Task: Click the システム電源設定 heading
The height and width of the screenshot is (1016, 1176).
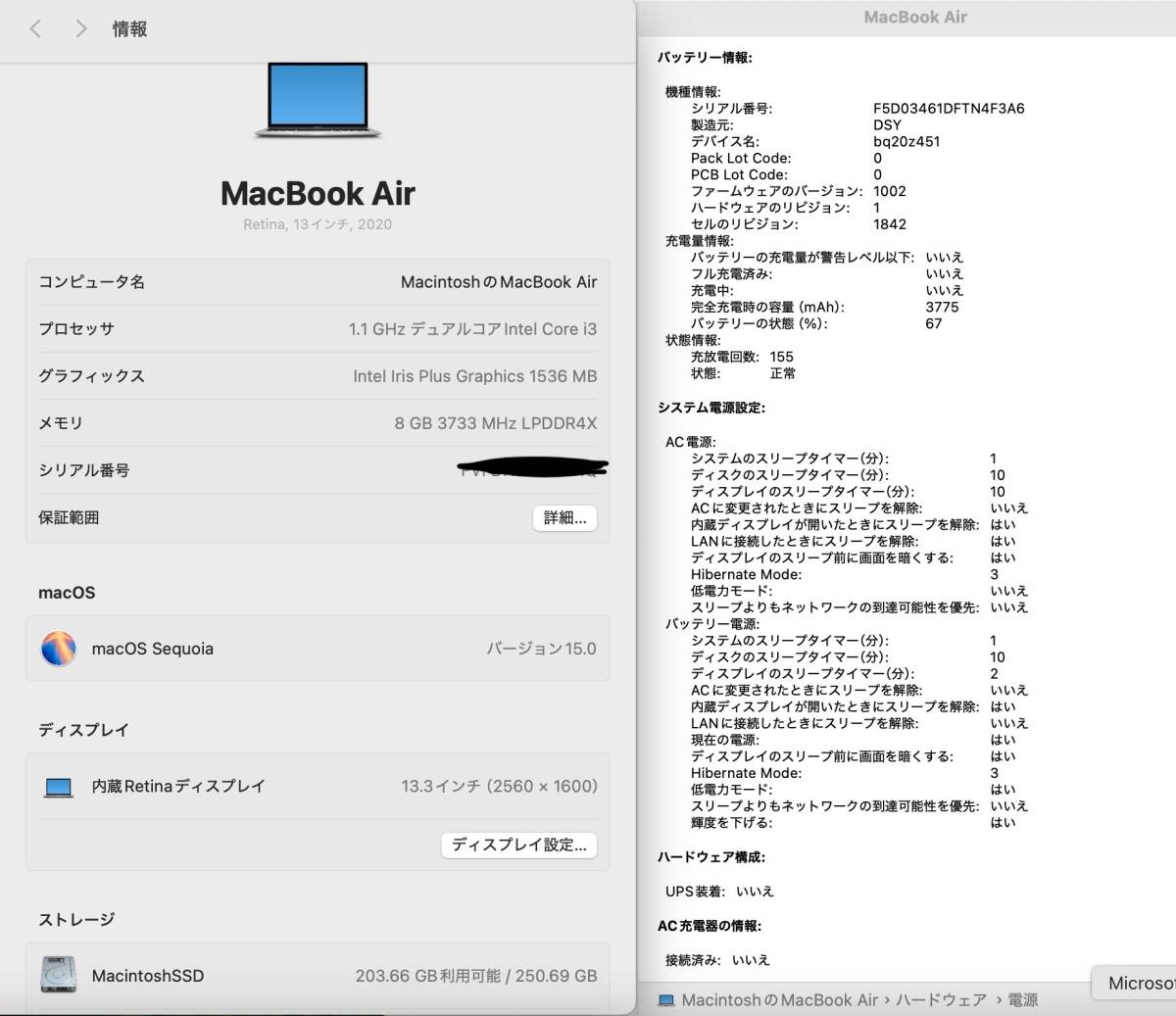Action: click(711, 408)
